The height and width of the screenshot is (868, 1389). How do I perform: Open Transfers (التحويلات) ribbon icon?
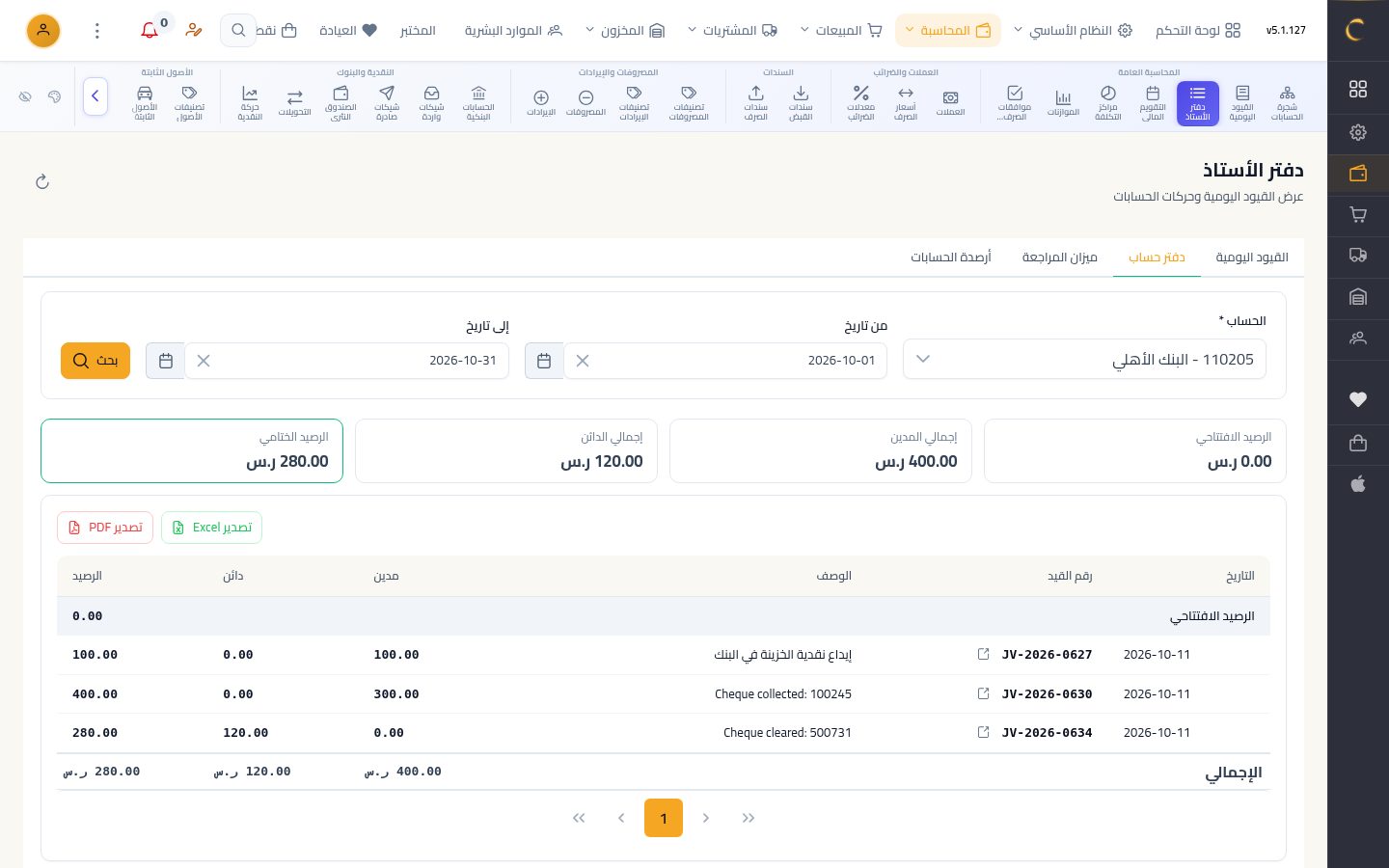(294, 103)
